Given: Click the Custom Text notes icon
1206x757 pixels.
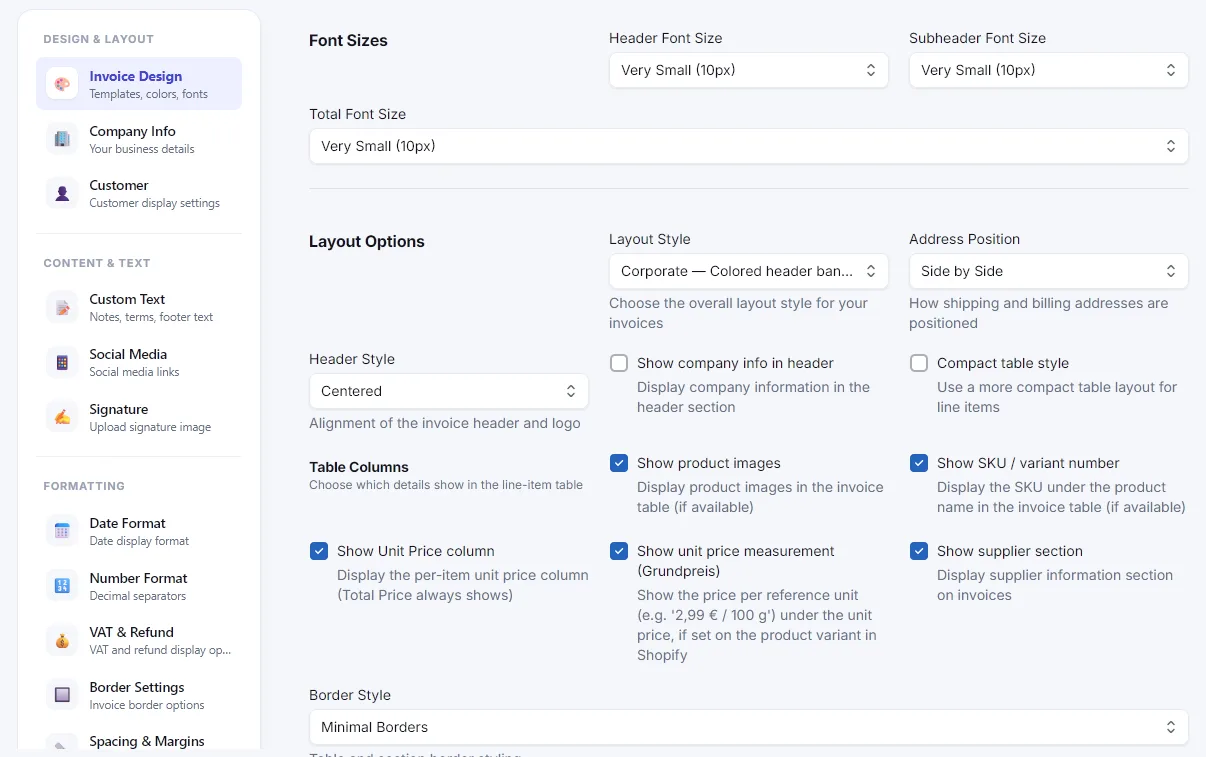Looking at the screenshot, I should [62, 307].
